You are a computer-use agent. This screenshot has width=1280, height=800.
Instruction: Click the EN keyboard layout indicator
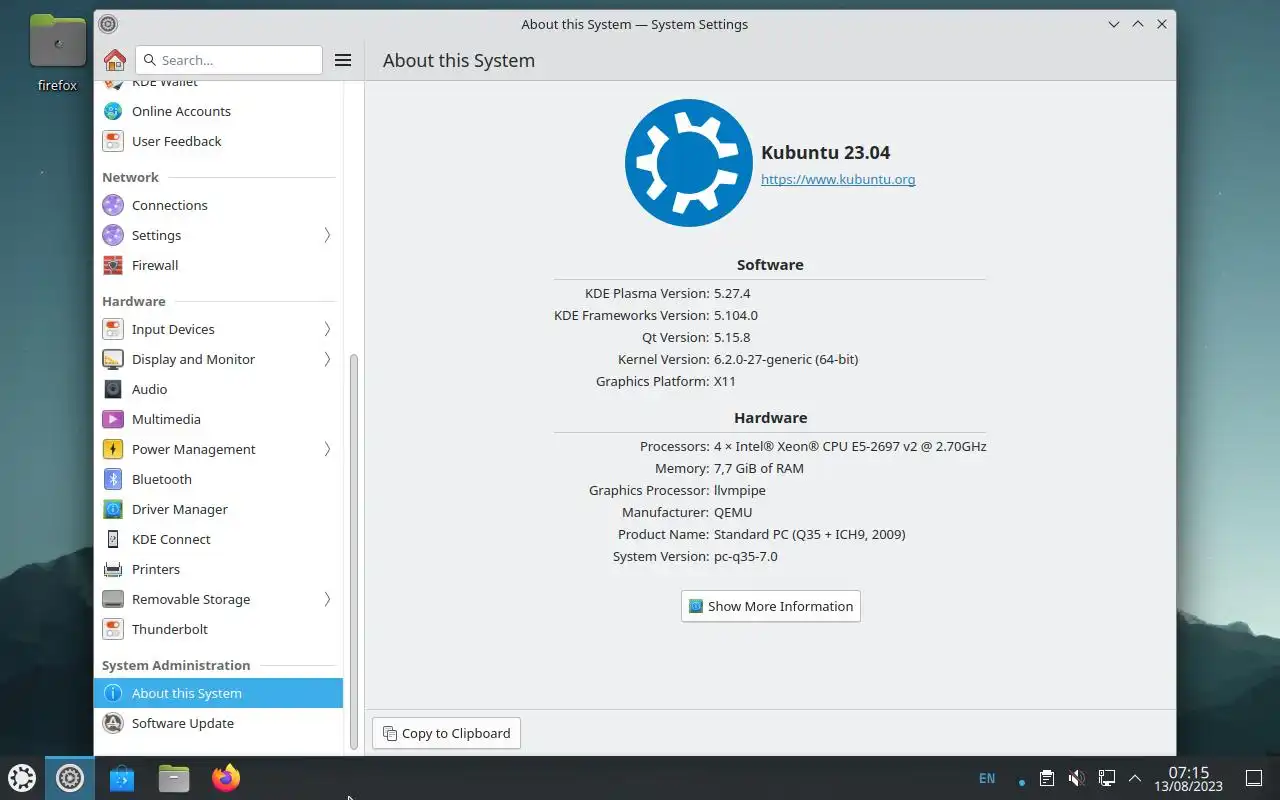click(987, 778)
